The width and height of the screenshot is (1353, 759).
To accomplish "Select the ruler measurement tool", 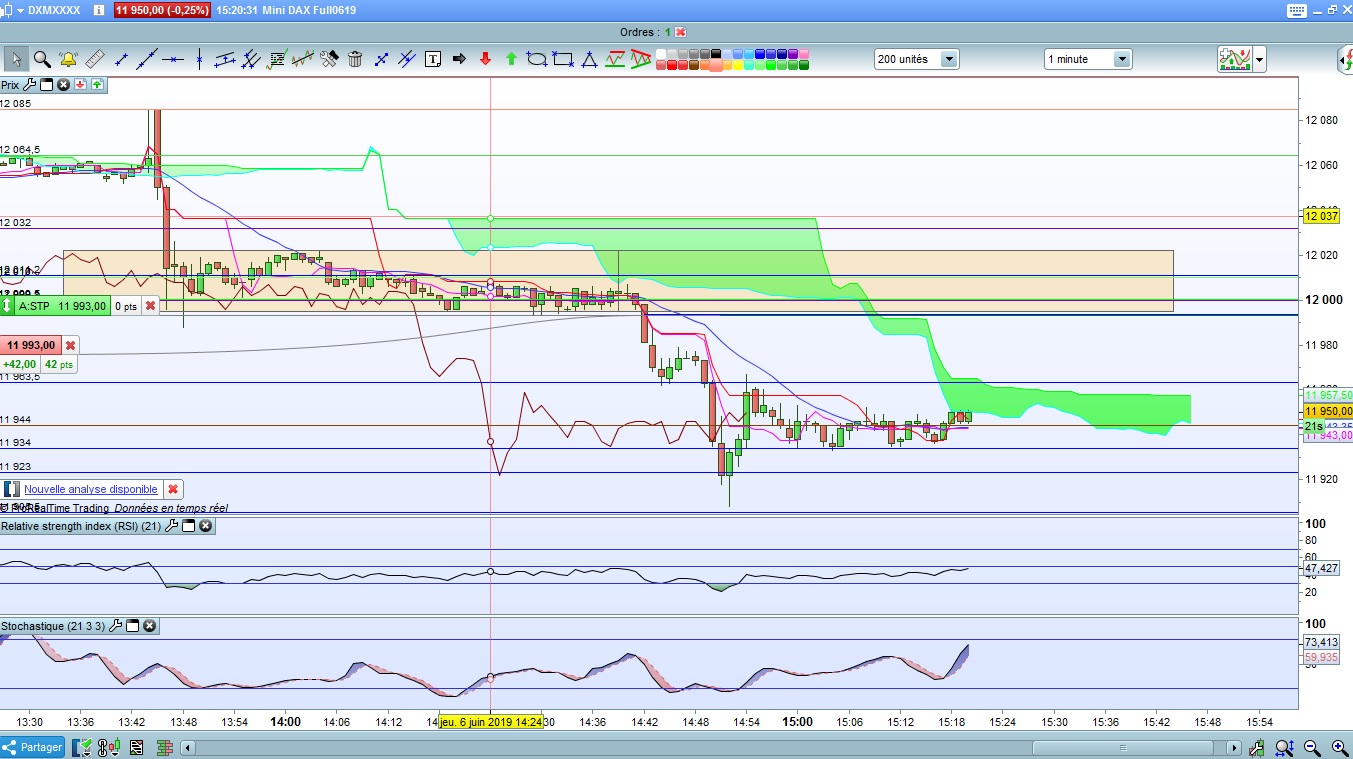I will point(95,59).
